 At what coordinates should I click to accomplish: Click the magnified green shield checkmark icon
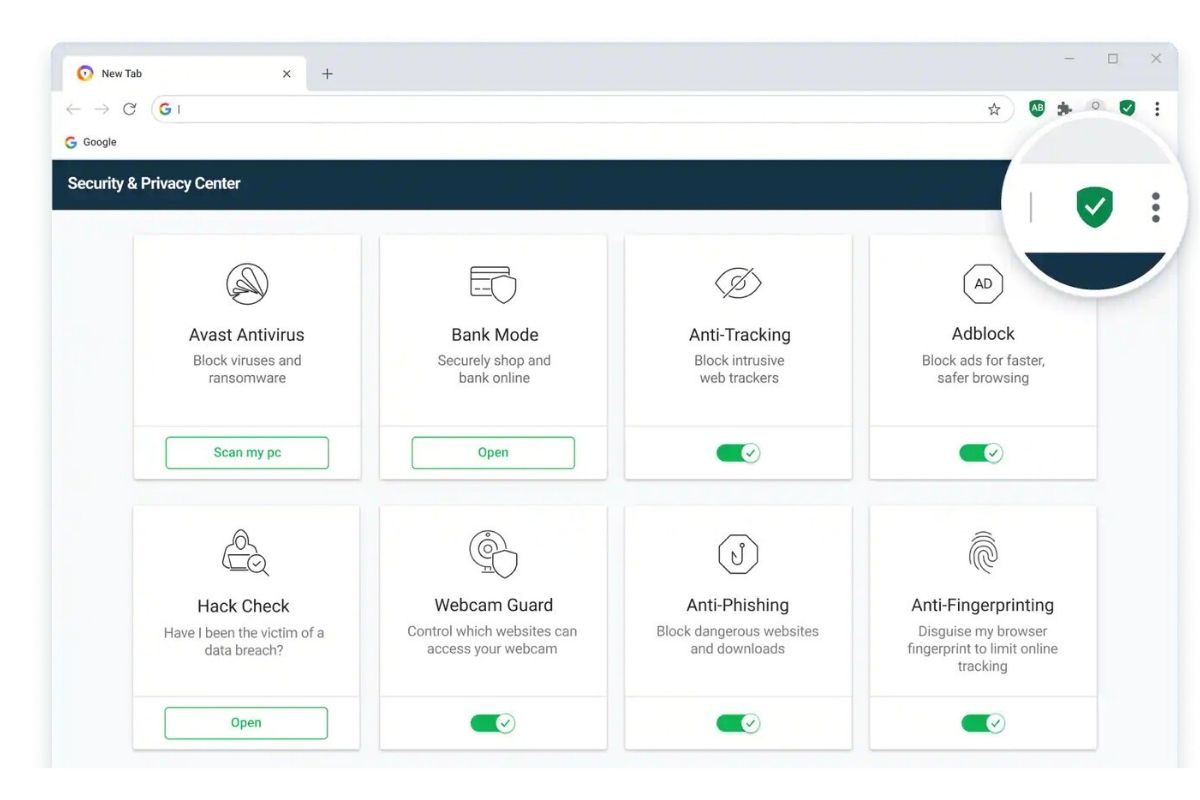pyautogui.click(x=1095, y=207)
